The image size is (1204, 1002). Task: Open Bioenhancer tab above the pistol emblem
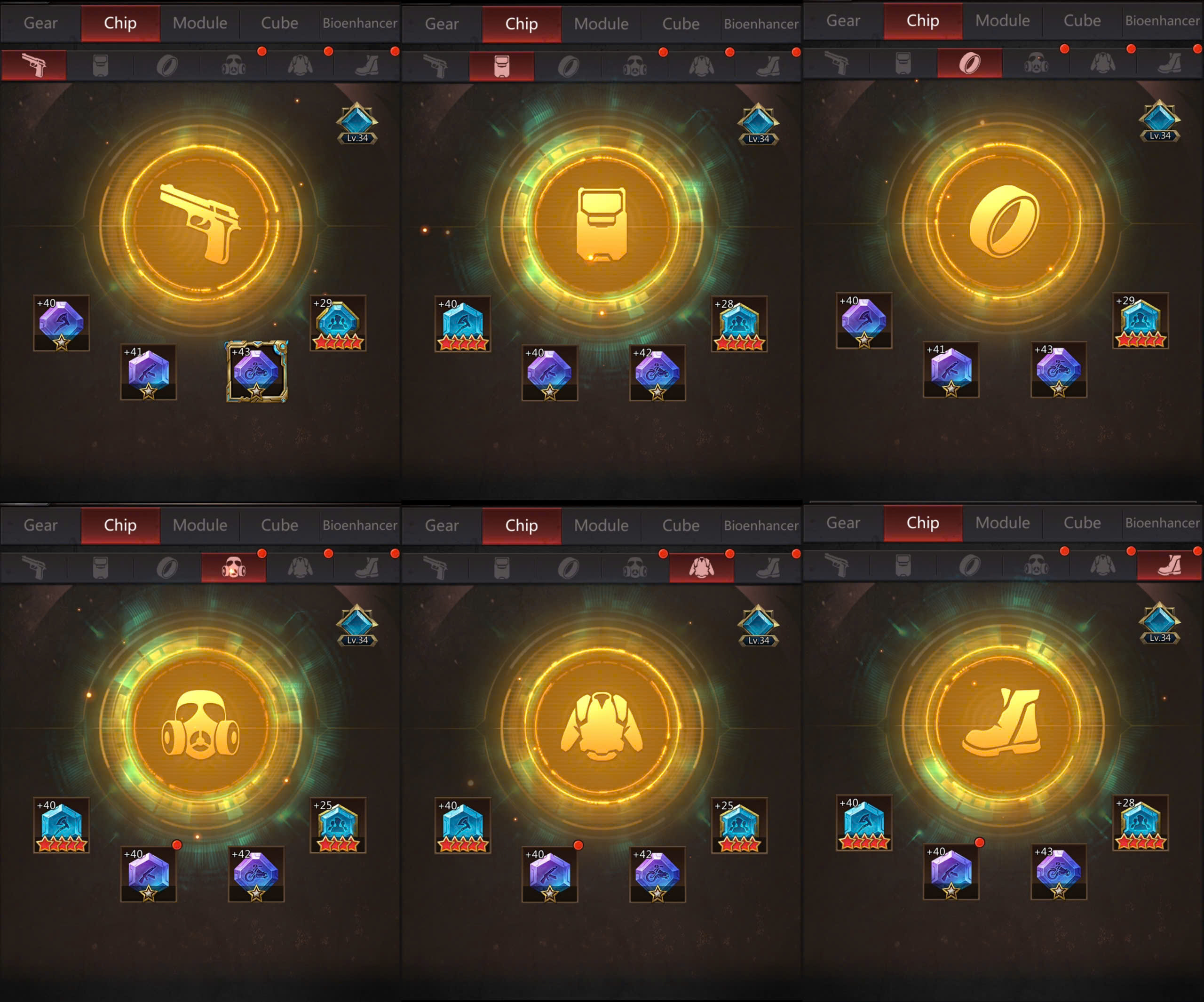pyautogui.click(x=360, y=23)
